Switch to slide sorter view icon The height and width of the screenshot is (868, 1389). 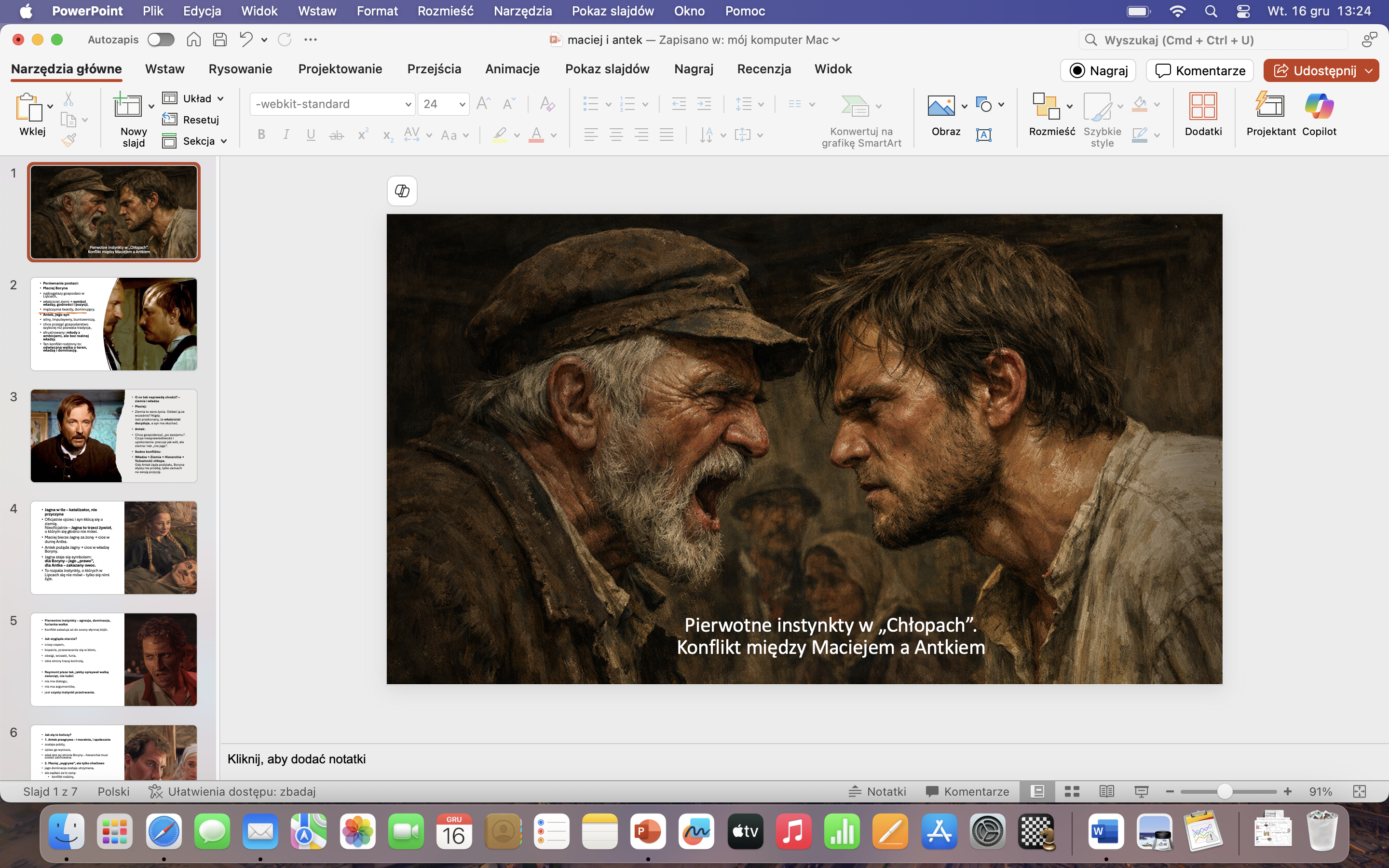click(x=1072, y=792)
